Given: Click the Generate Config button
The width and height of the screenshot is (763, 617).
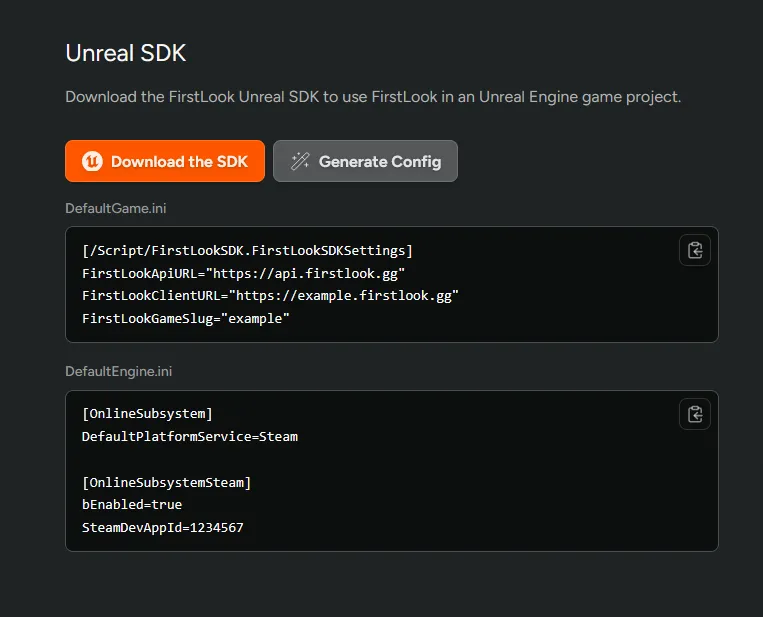Looking at the screenshot, I should pos(365,161).
